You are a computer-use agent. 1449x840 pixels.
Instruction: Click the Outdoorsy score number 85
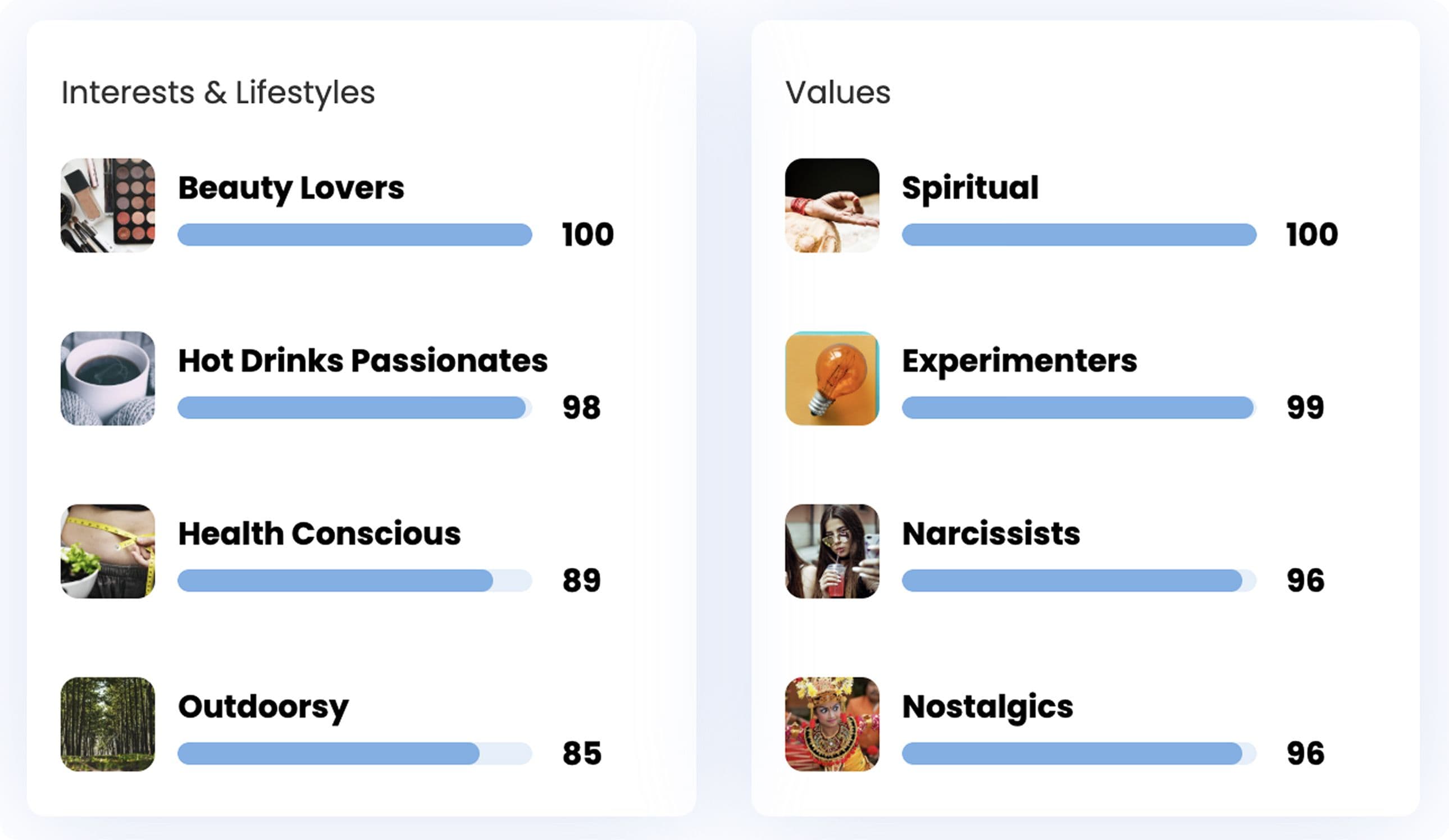tap(582, 753)
